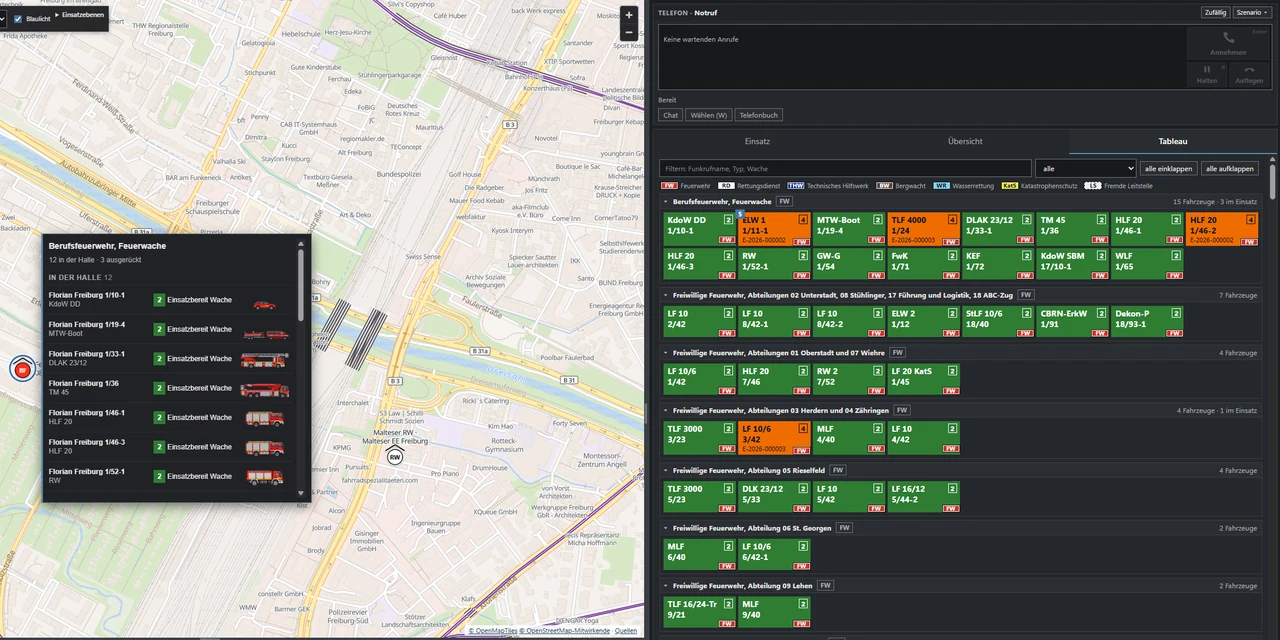This screenshot has width=1280, height=640.
Task: Toggle the Blaulicht checkbox
Action: coord(18,18)
